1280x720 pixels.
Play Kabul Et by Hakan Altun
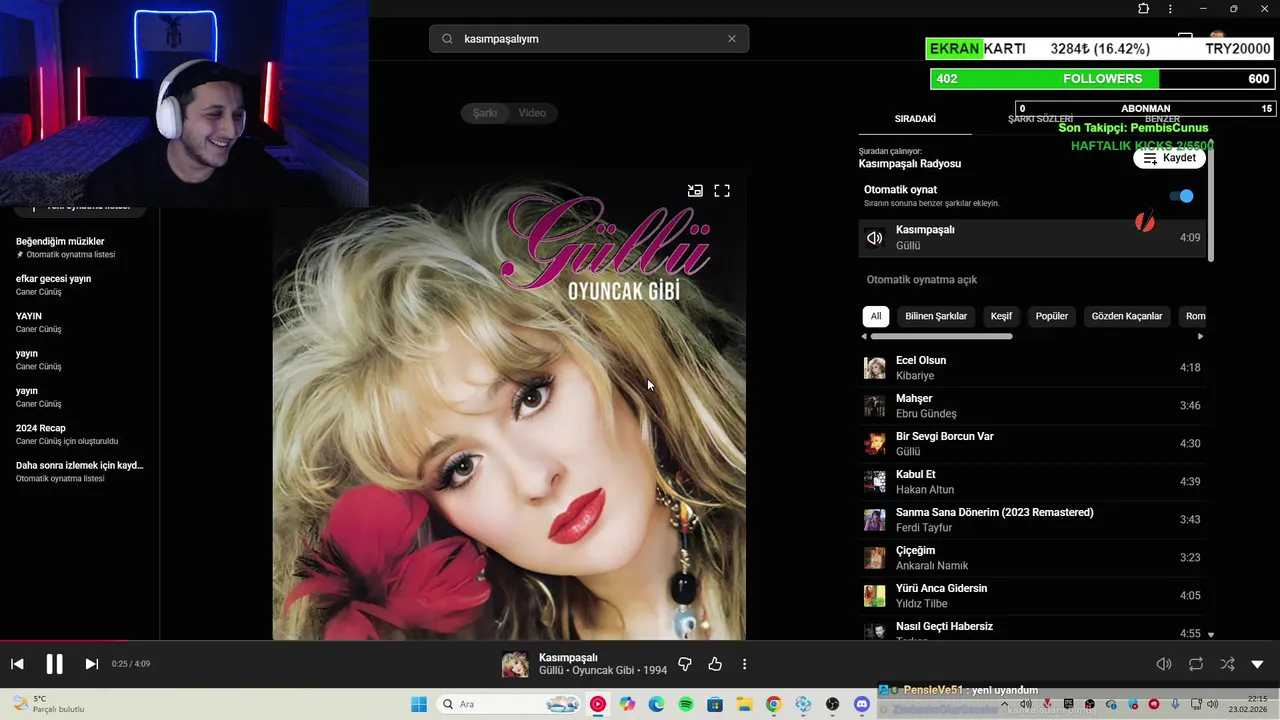point(1033,482)
